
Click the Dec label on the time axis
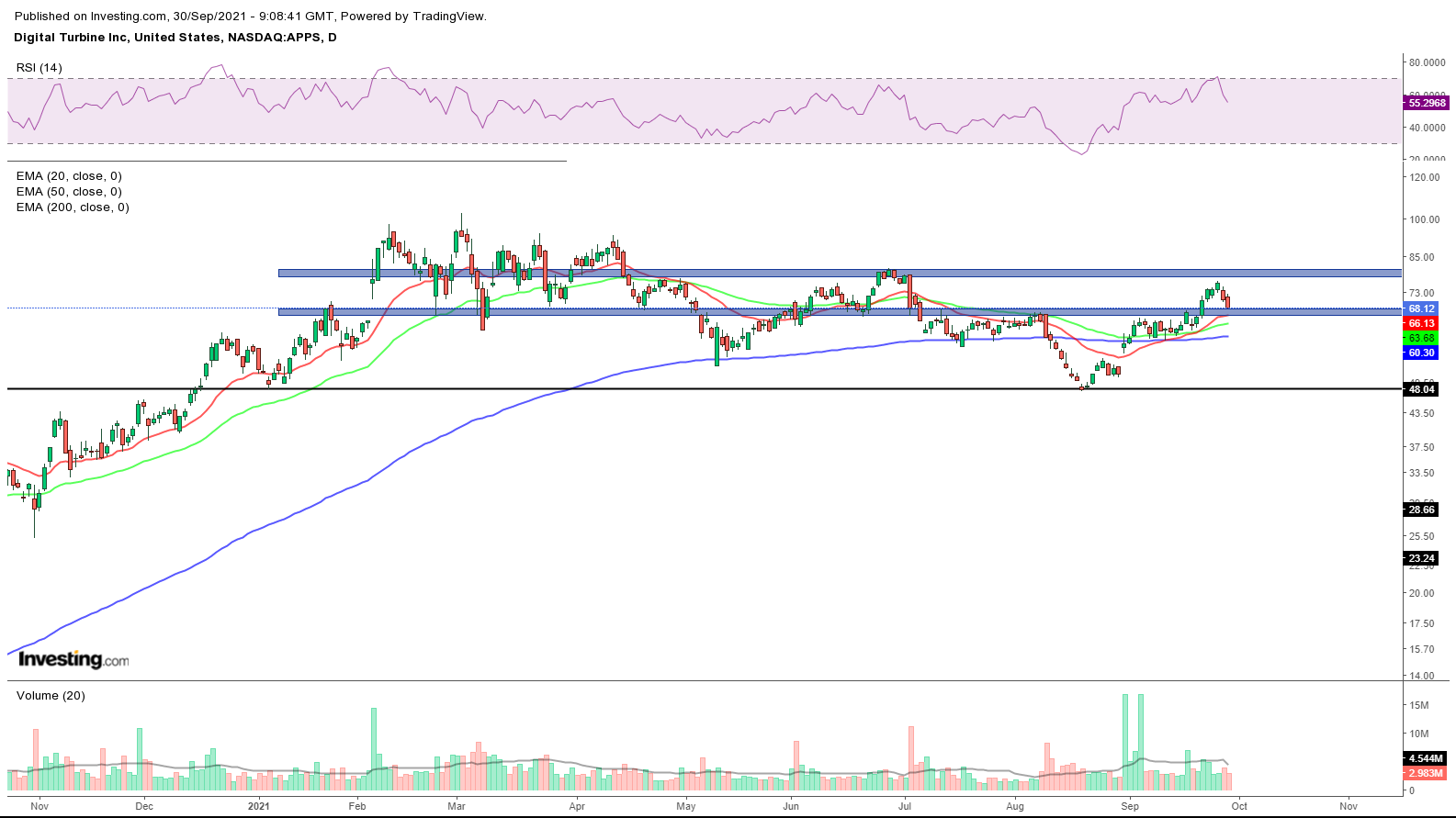(144, 806)
